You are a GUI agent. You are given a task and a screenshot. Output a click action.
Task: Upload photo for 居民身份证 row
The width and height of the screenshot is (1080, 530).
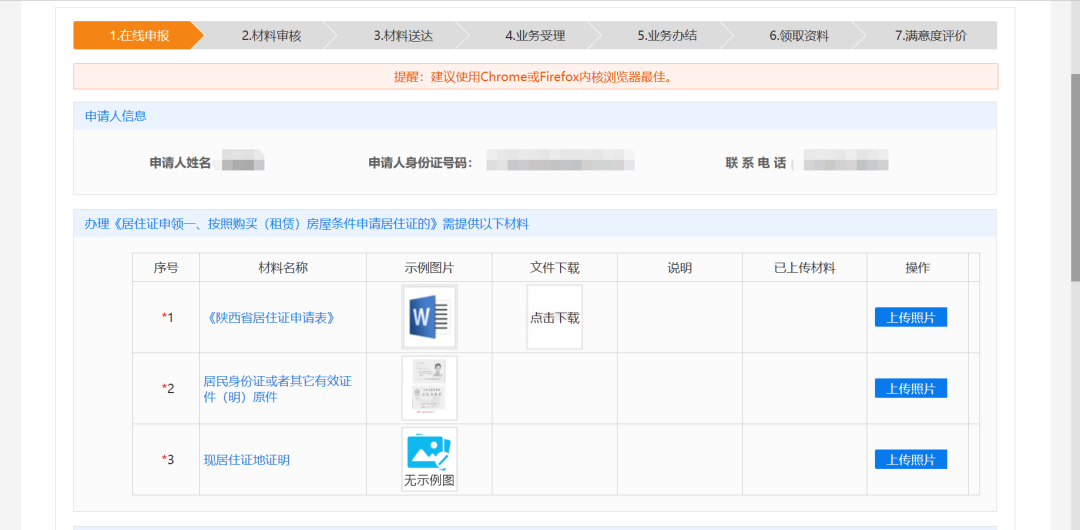point(911,388)
